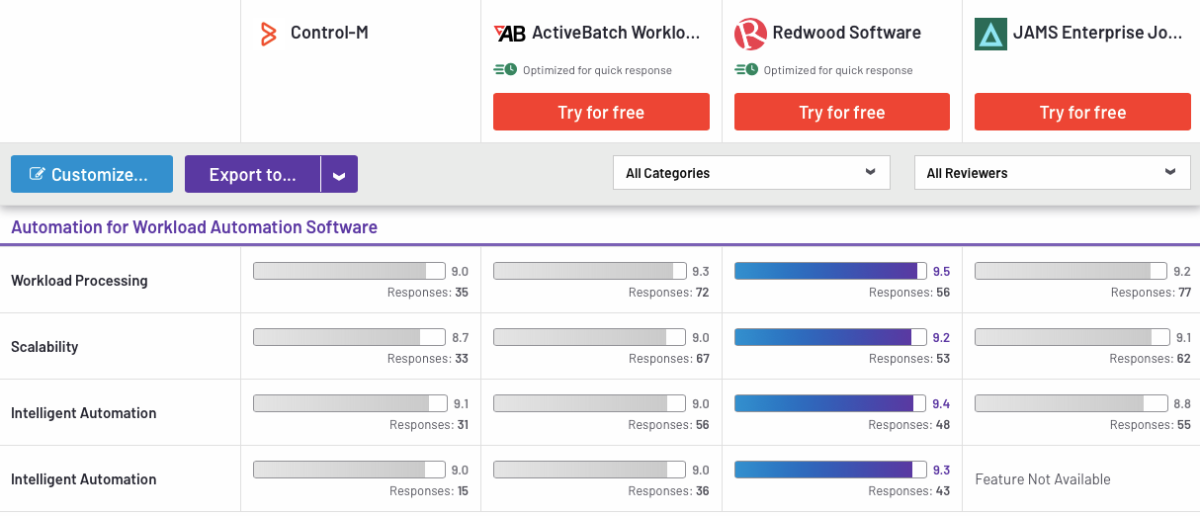Click the Redwood Software red logo
This screenshot has width=1200, height=516.
pos(750,33)
